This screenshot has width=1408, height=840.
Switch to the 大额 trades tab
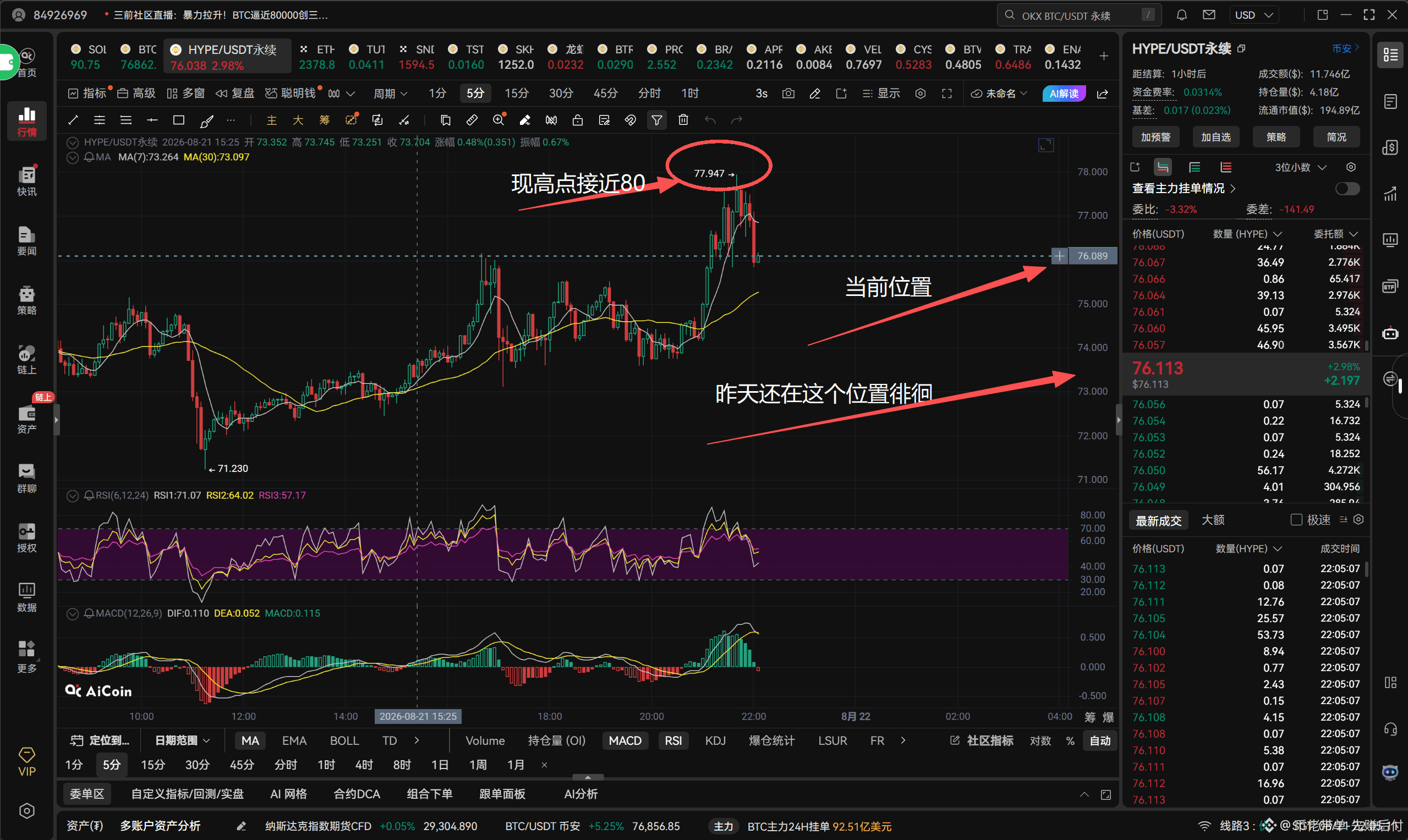click(1213, 520)
